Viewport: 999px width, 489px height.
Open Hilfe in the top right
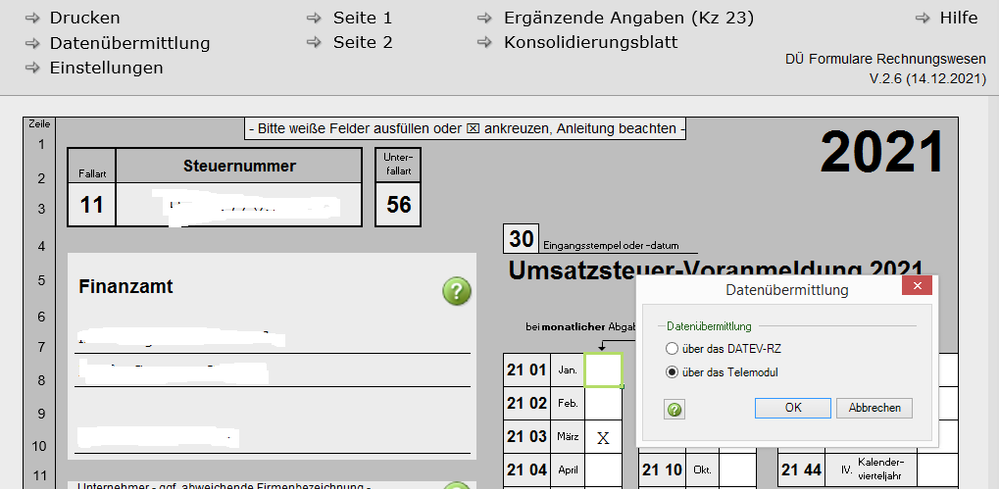tap(958, 18)
